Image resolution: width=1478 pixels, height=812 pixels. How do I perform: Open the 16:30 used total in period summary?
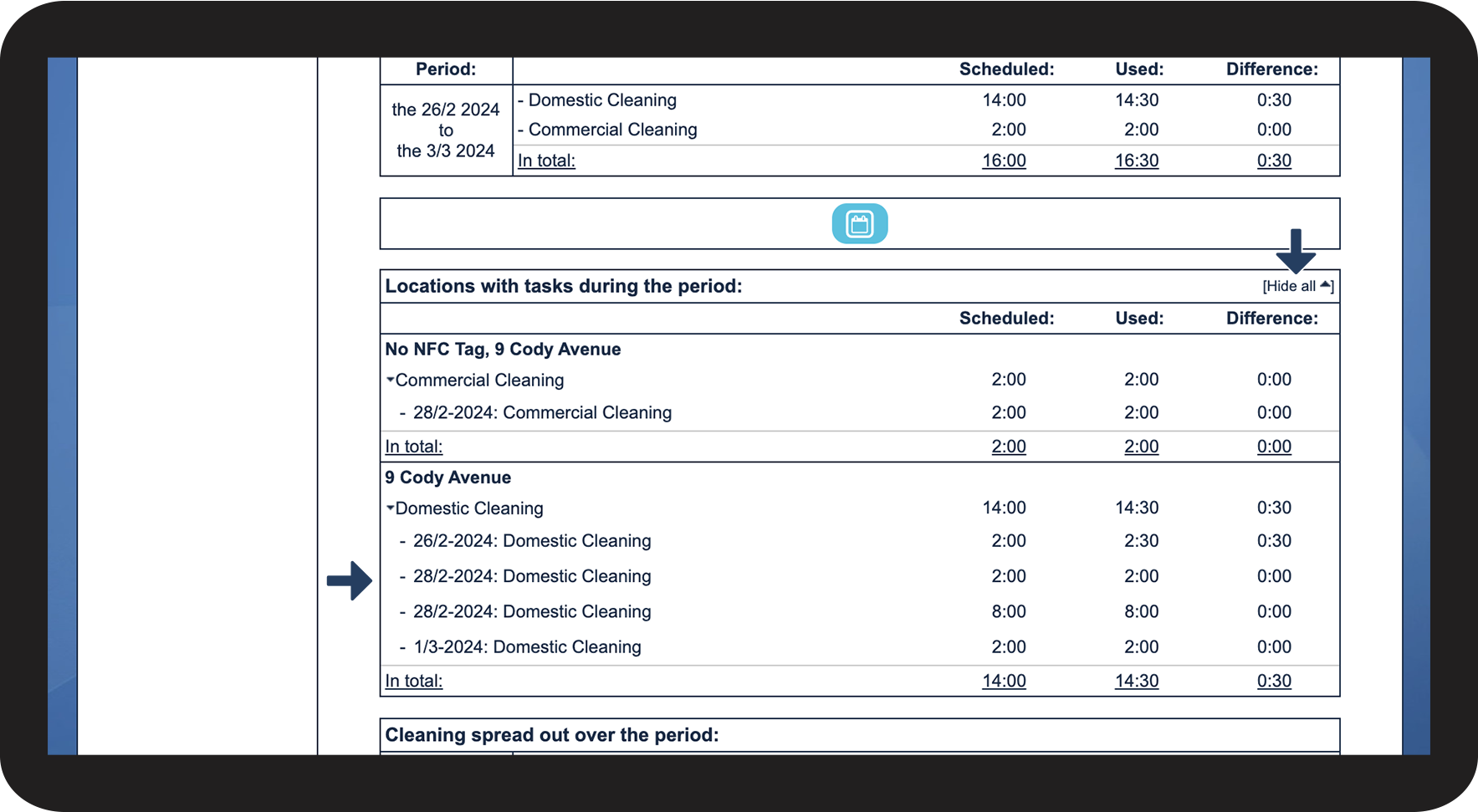[1137, 161]
